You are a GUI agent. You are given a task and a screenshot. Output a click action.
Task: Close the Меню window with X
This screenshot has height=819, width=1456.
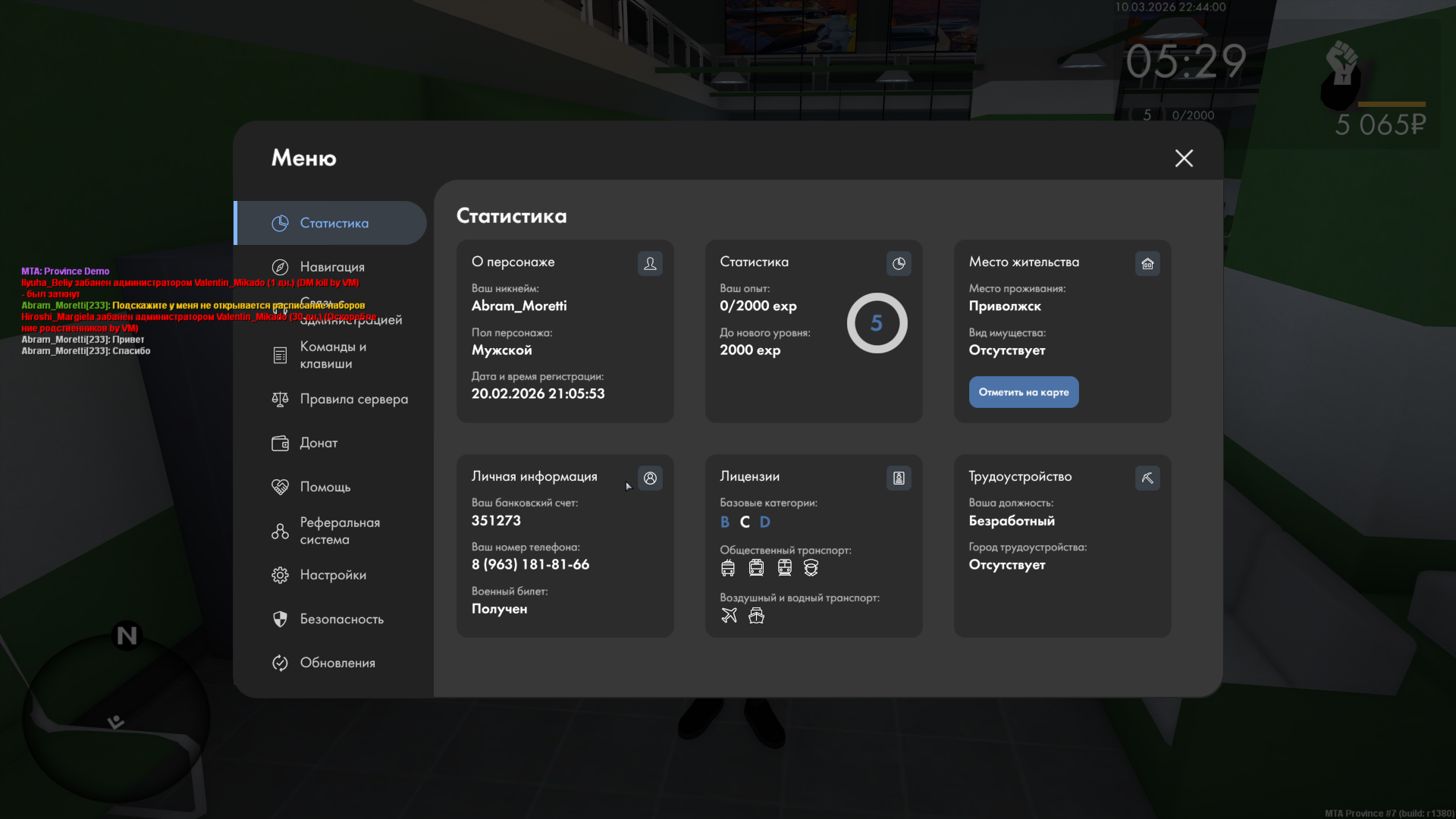click(x=1184, y=158)
